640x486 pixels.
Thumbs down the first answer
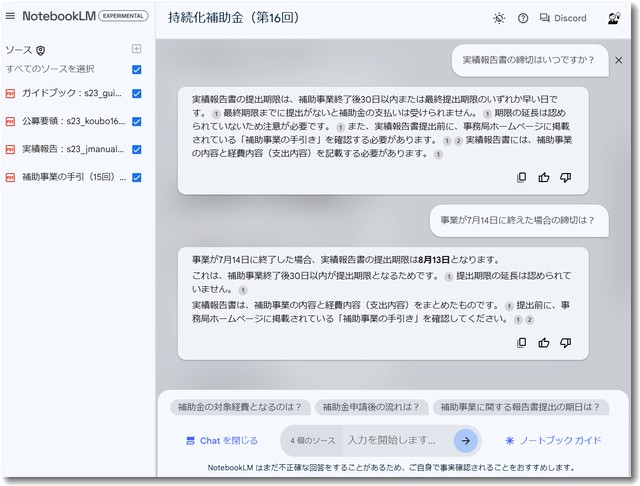(x=565, y=178)
